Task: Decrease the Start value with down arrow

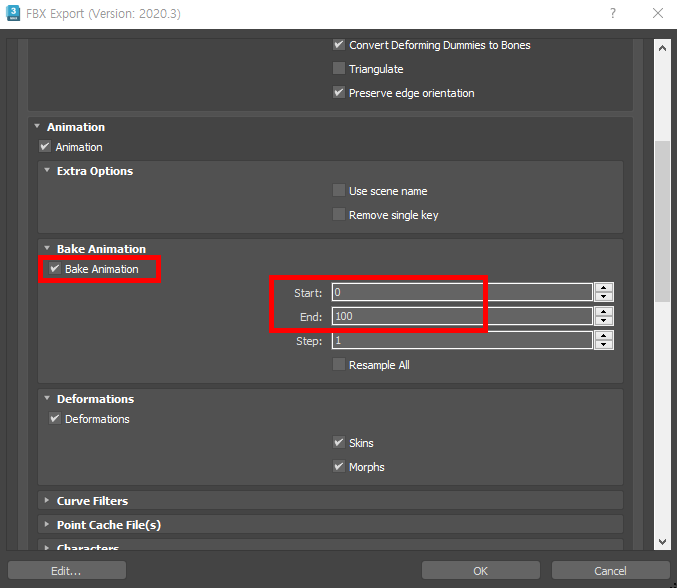Action: click(x=604, y=297)
